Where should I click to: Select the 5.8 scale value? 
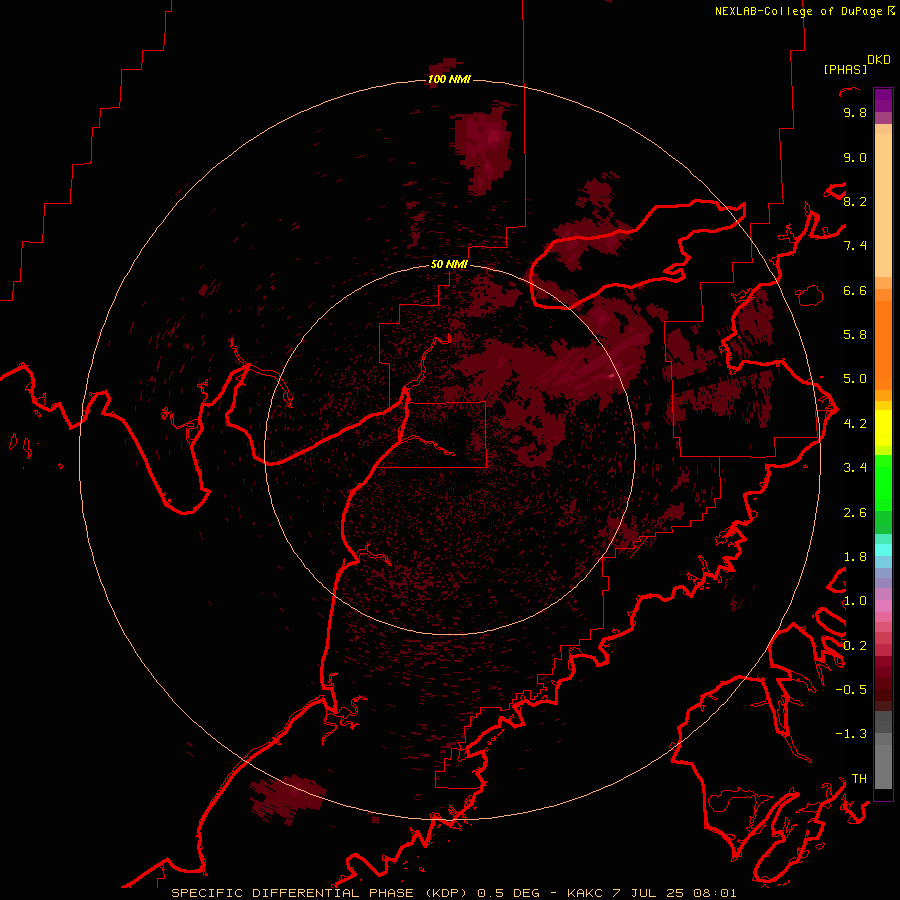pyautogui.click(x=855, y=335)
